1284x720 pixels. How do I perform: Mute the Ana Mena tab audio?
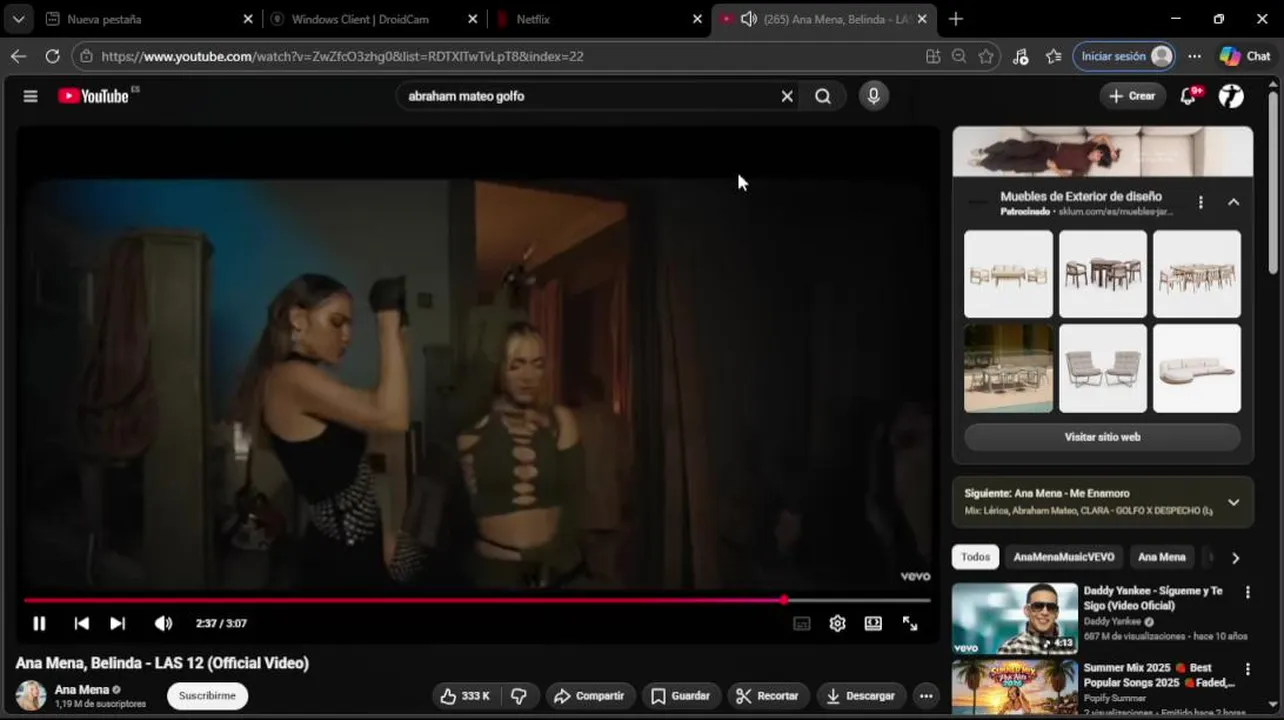748,19
